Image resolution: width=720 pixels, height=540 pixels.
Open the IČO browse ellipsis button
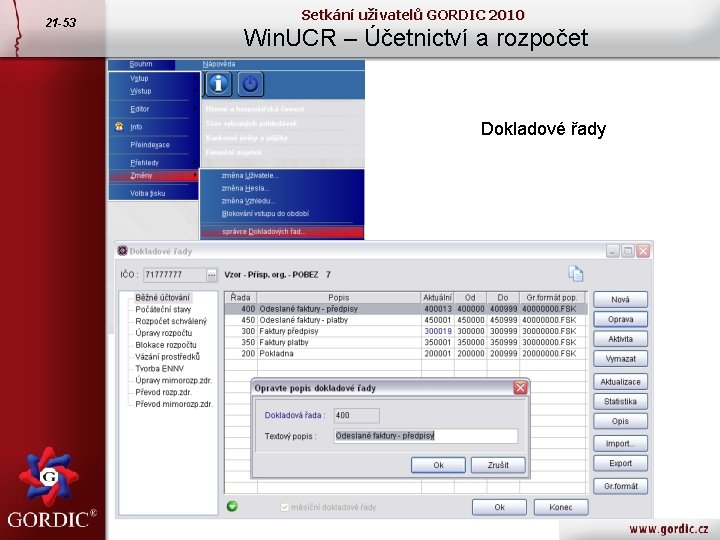point(211,275)
